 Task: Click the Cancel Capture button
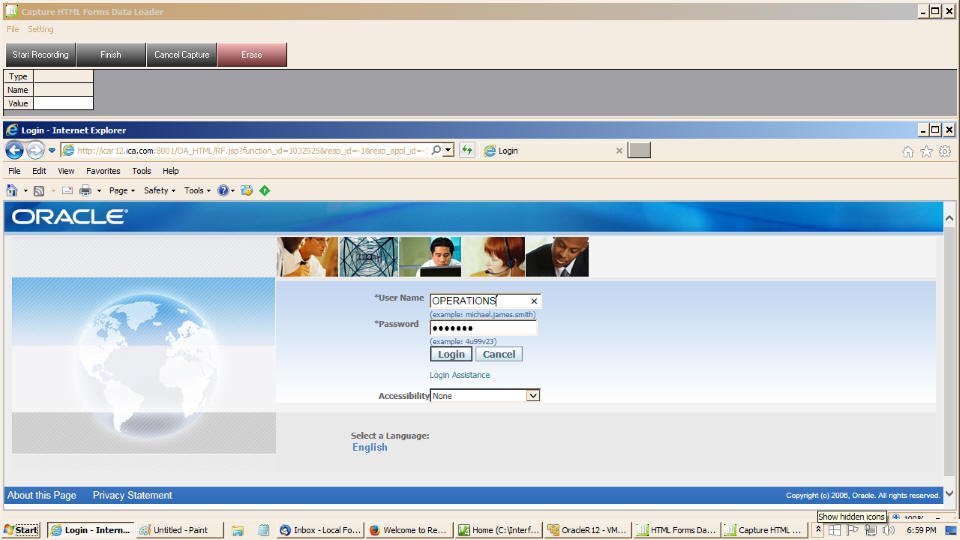tap(182, 54)
